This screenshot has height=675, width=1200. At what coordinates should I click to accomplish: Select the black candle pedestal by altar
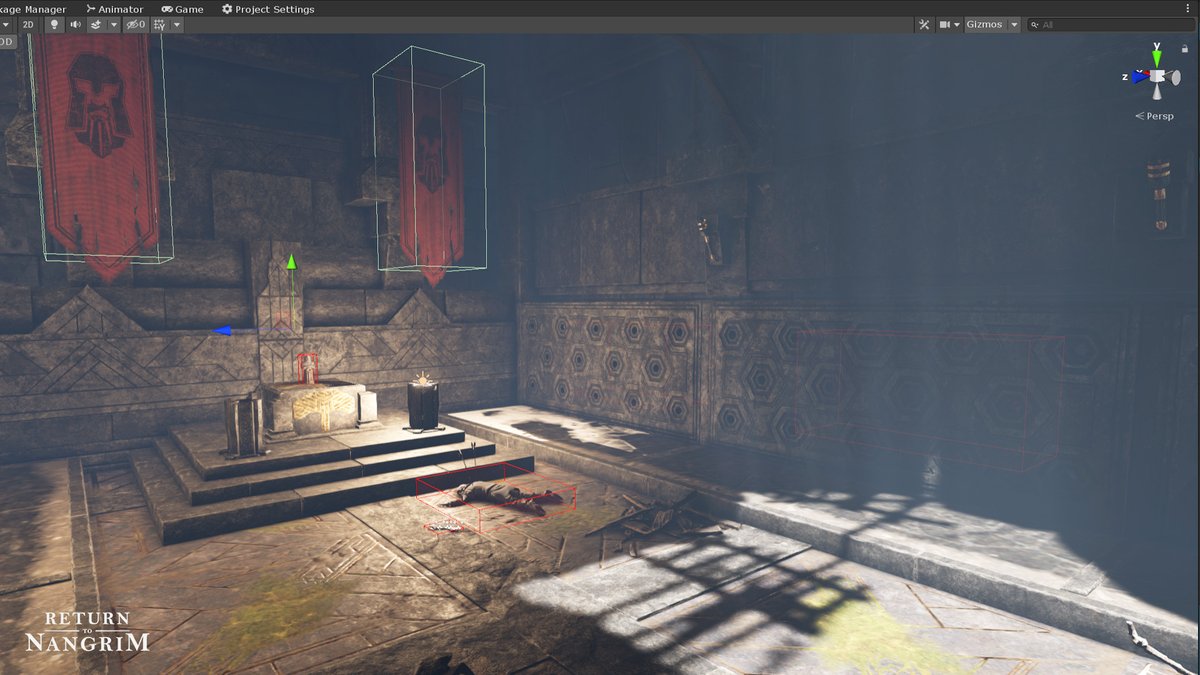tap(424, 405)
